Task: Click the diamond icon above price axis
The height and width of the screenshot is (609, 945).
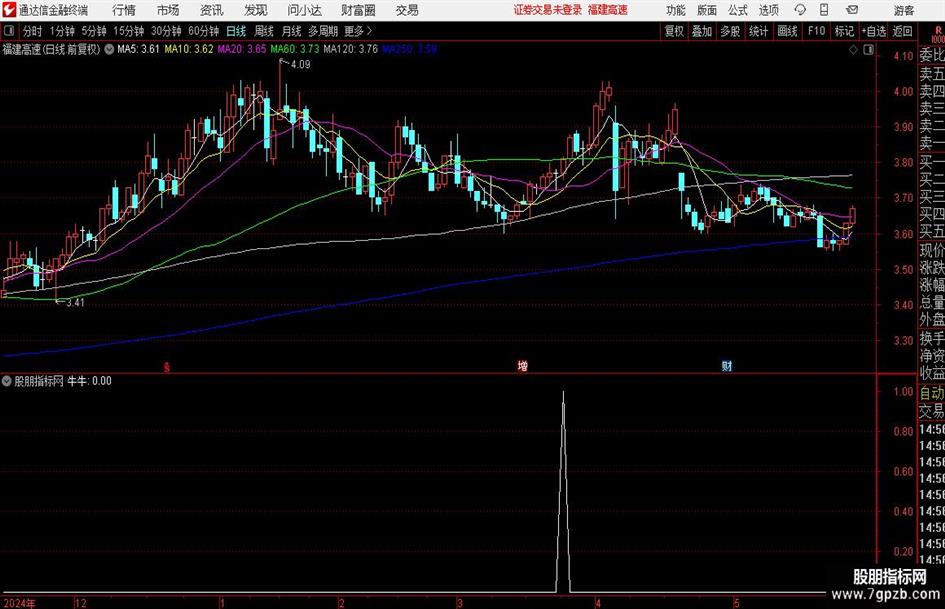Action: (x=853, y=50)
